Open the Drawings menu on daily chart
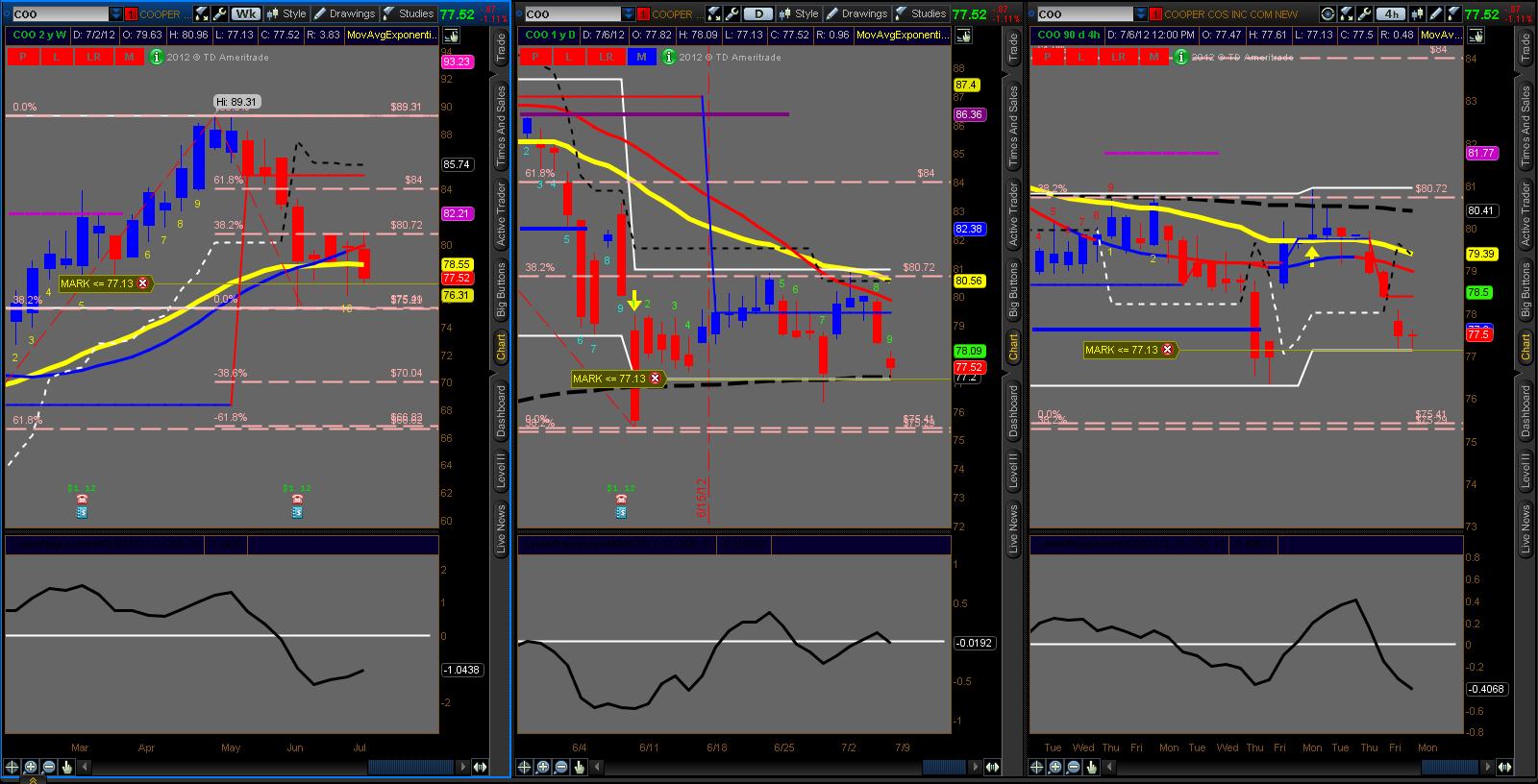The image size is (1538, 784). (856, 14)
